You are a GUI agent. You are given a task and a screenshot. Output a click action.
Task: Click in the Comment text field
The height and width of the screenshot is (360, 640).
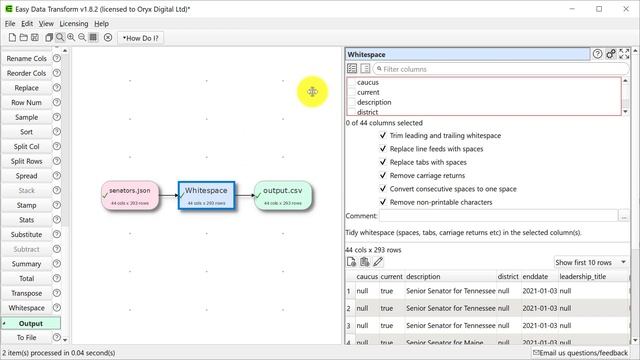pyautogui.click(x=498, y=216)
